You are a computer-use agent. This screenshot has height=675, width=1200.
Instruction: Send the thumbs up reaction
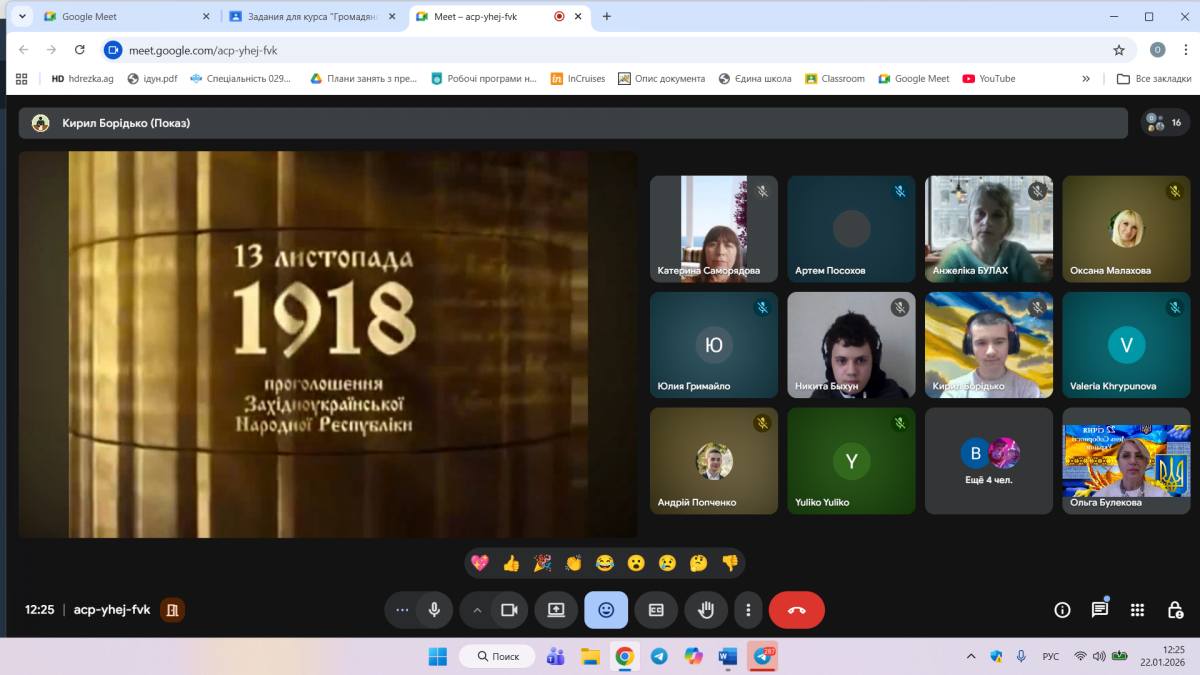(511, 563)
